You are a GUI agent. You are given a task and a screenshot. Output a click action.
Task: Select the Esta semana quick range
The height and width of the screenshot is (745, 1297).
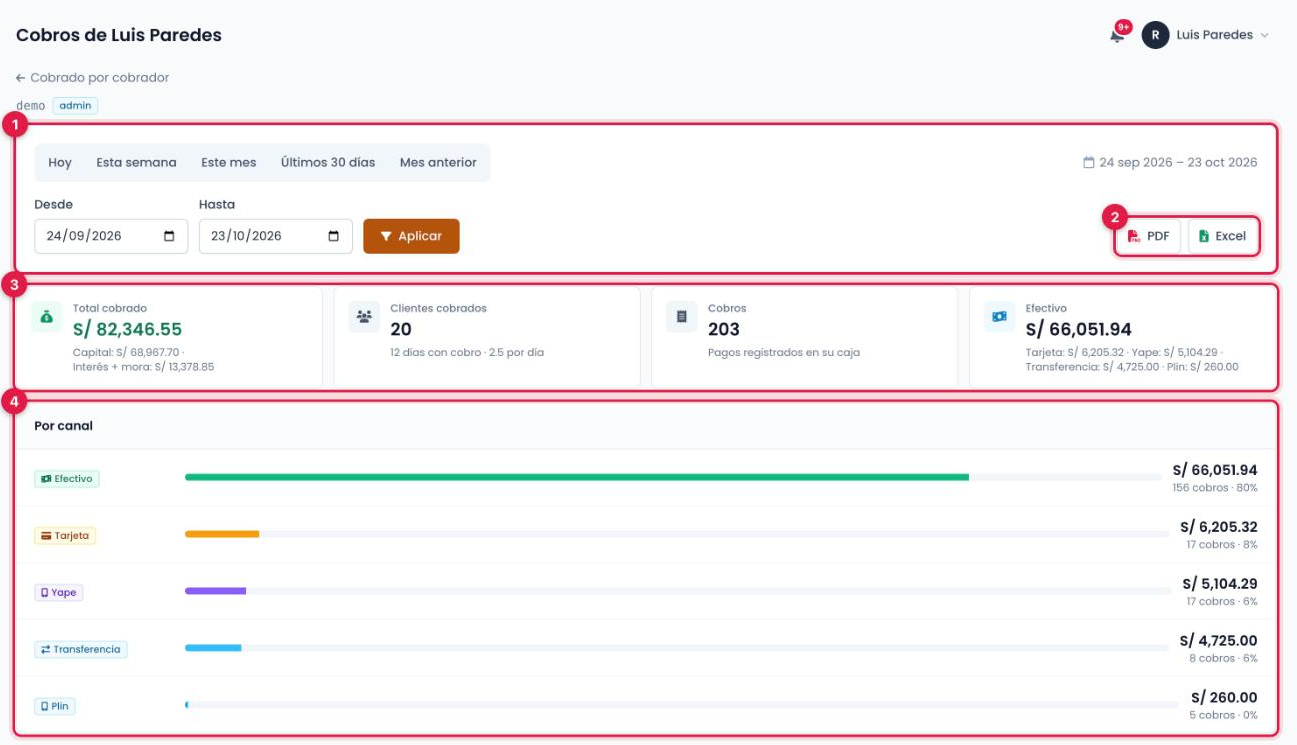[136, 162]
